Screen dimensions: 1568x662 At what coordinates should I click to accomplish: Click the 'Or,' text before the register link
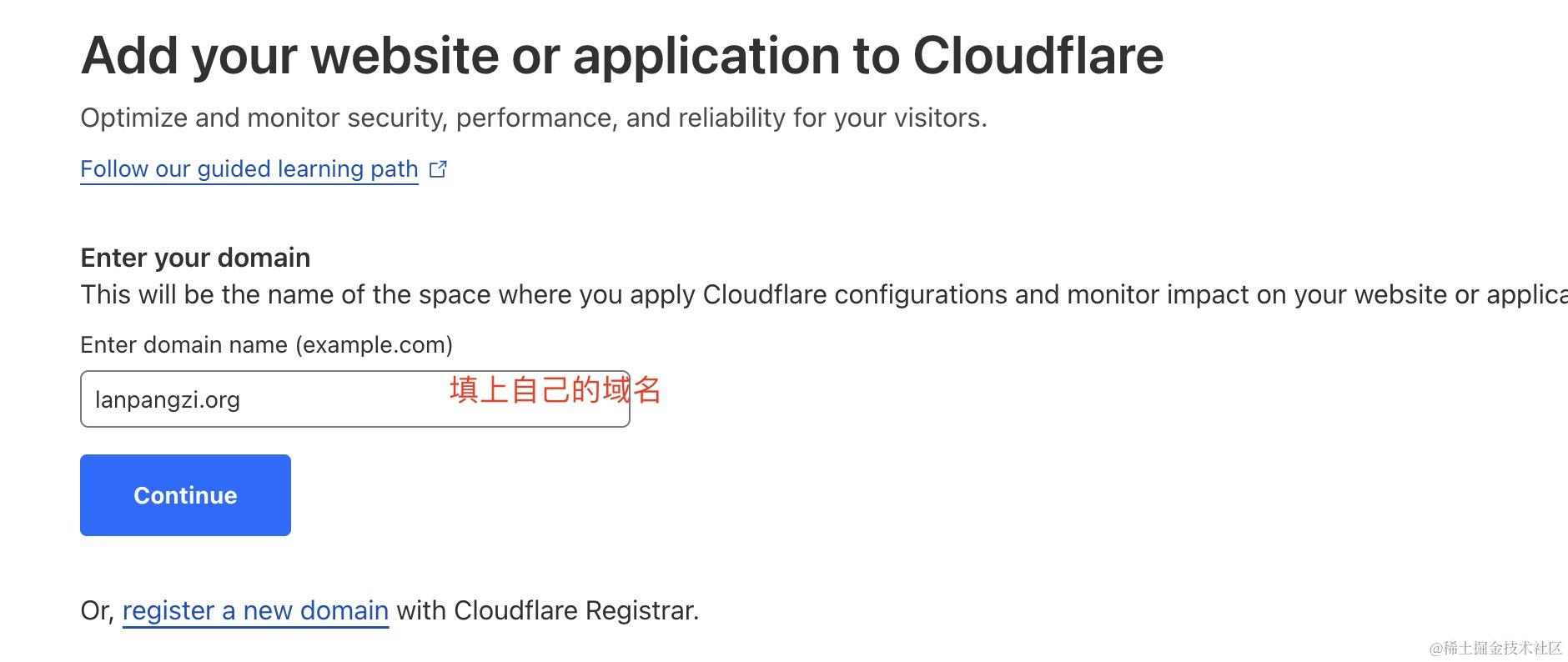(x=97, y=611)
